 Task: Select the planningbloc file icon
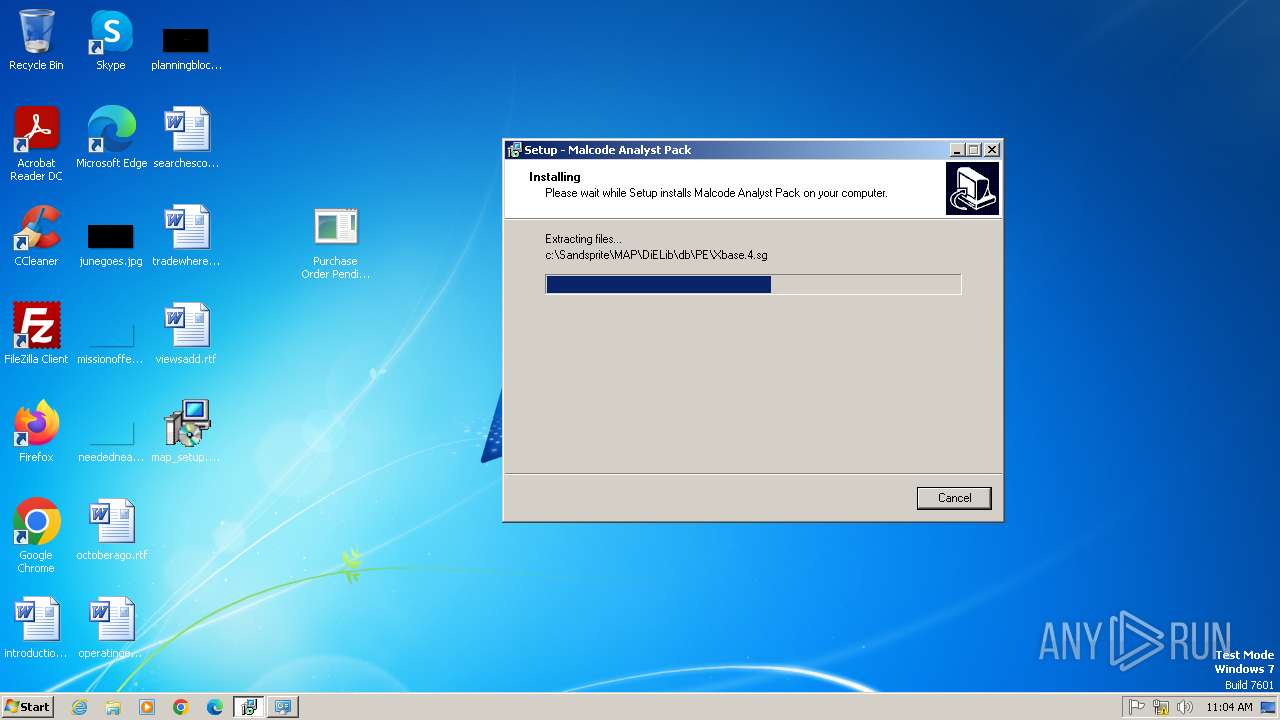[186, 48]
